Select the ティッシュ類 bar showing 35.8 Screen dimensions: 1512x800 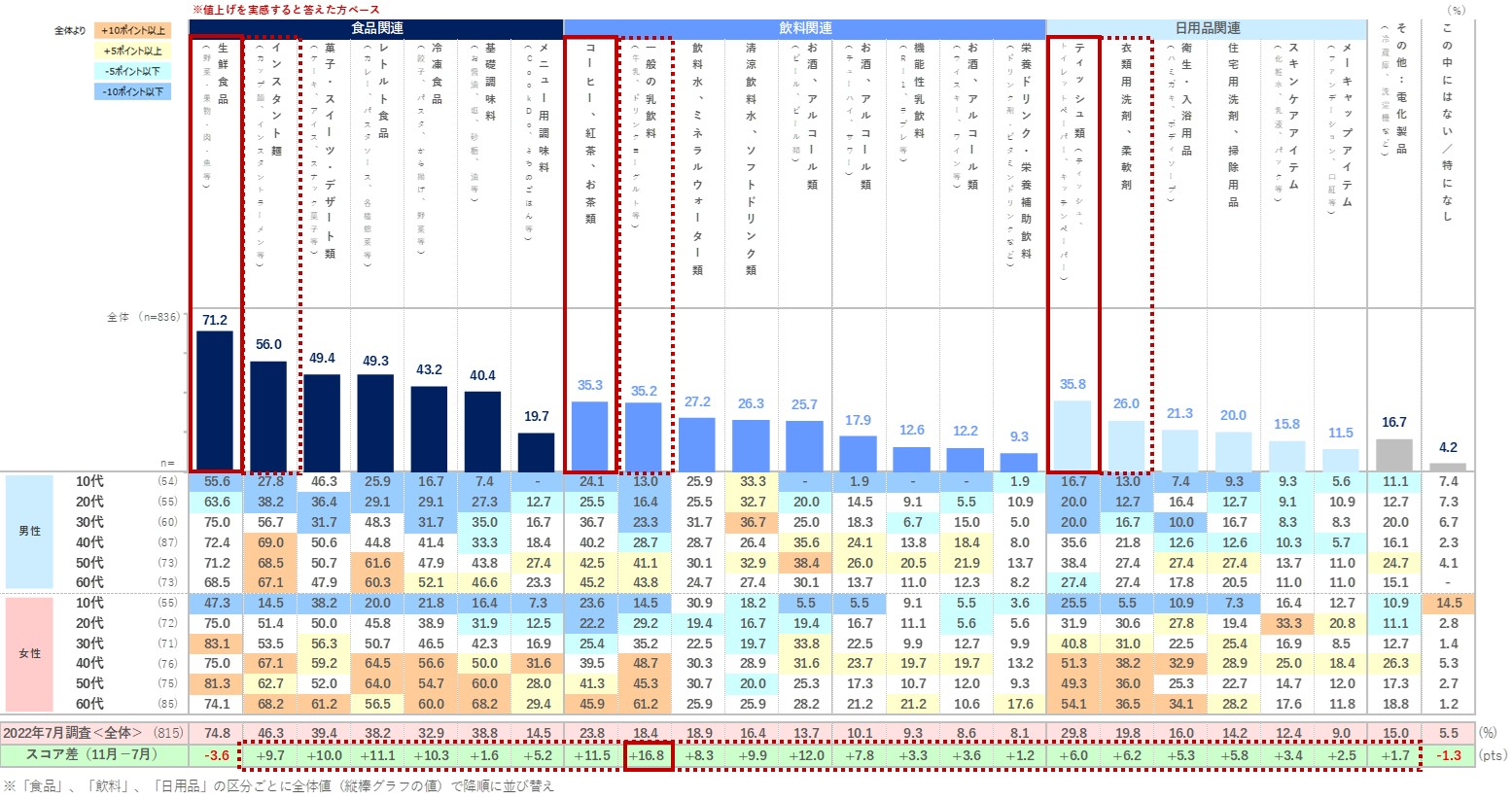pyautogui.click(x=1072, y=435)
